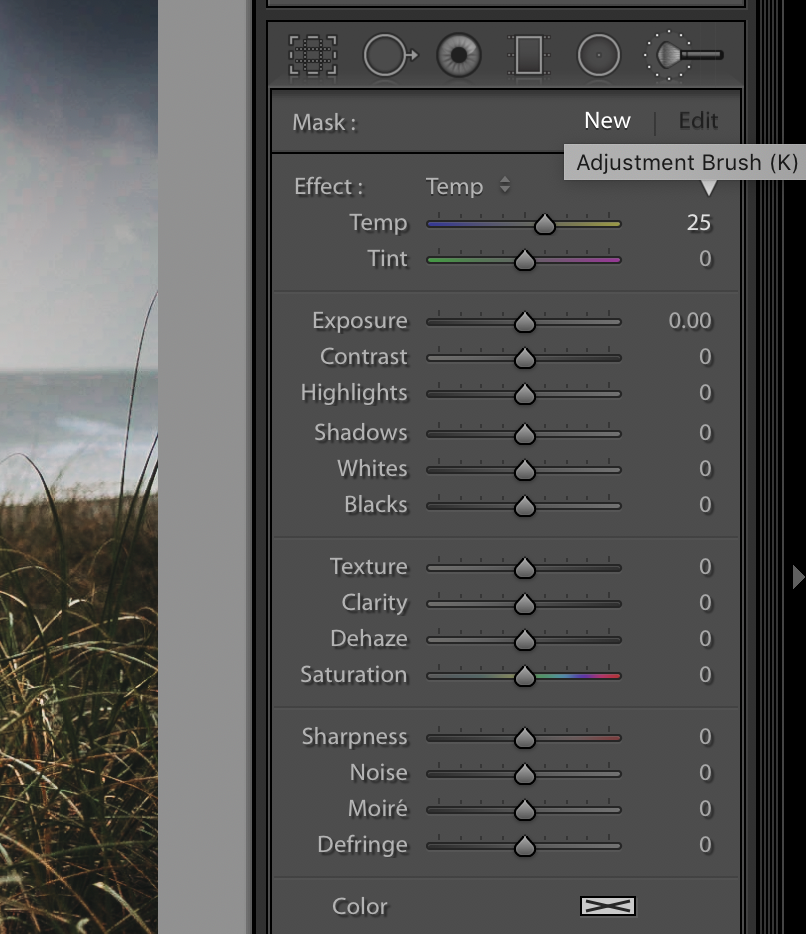Click the Noise value field
The width and height of the screenshot is (806, 934).
pos(705,773)
